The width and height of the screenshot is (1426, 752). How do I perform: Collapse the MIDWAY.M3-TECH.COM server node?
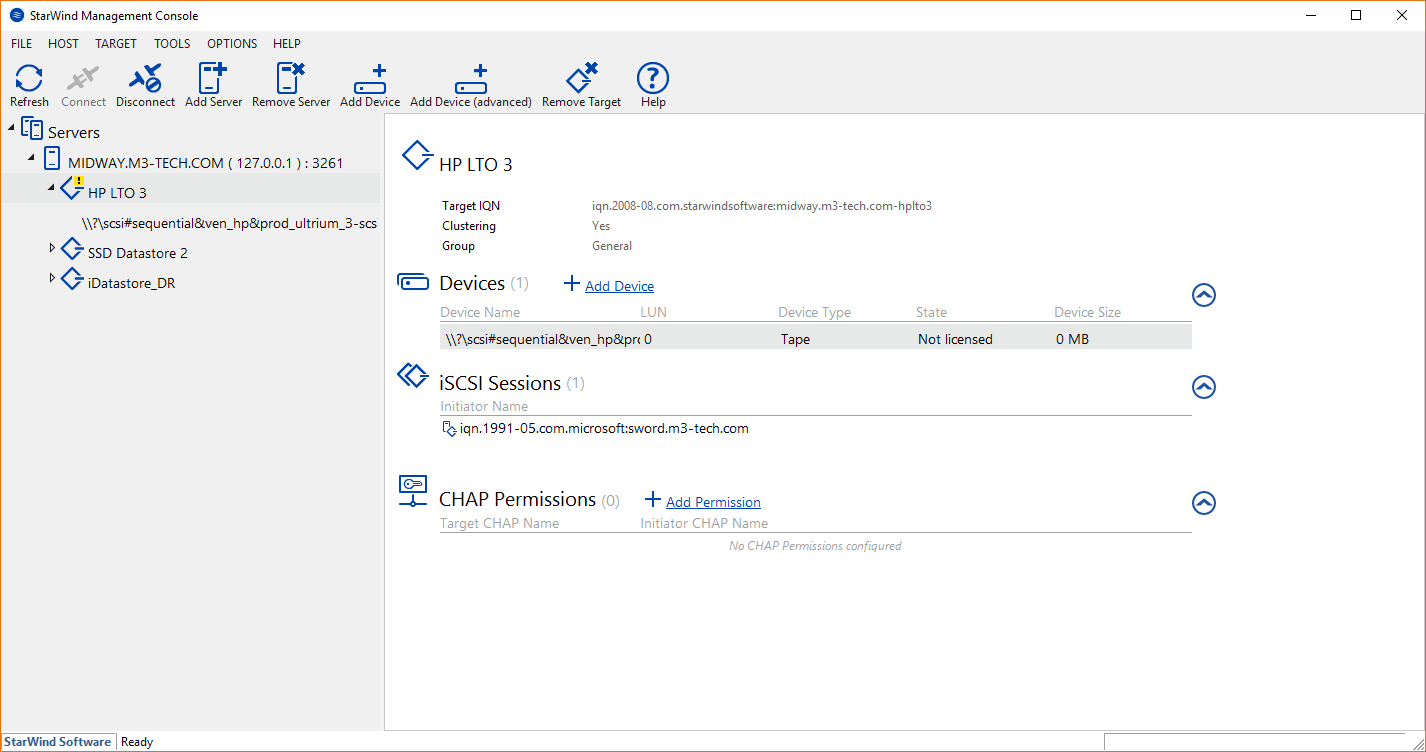click(x=33, y=159)
